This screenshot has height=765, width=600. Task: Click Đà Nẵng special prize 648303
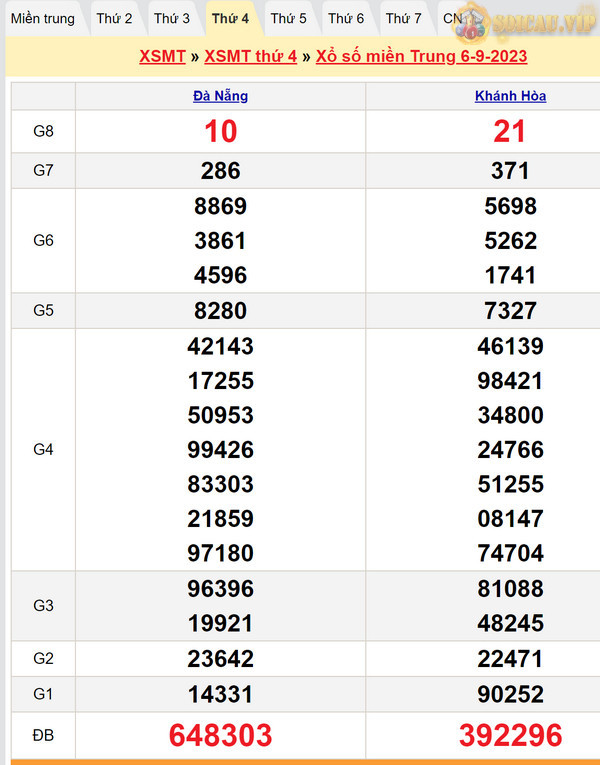click(x=220, y=735)
